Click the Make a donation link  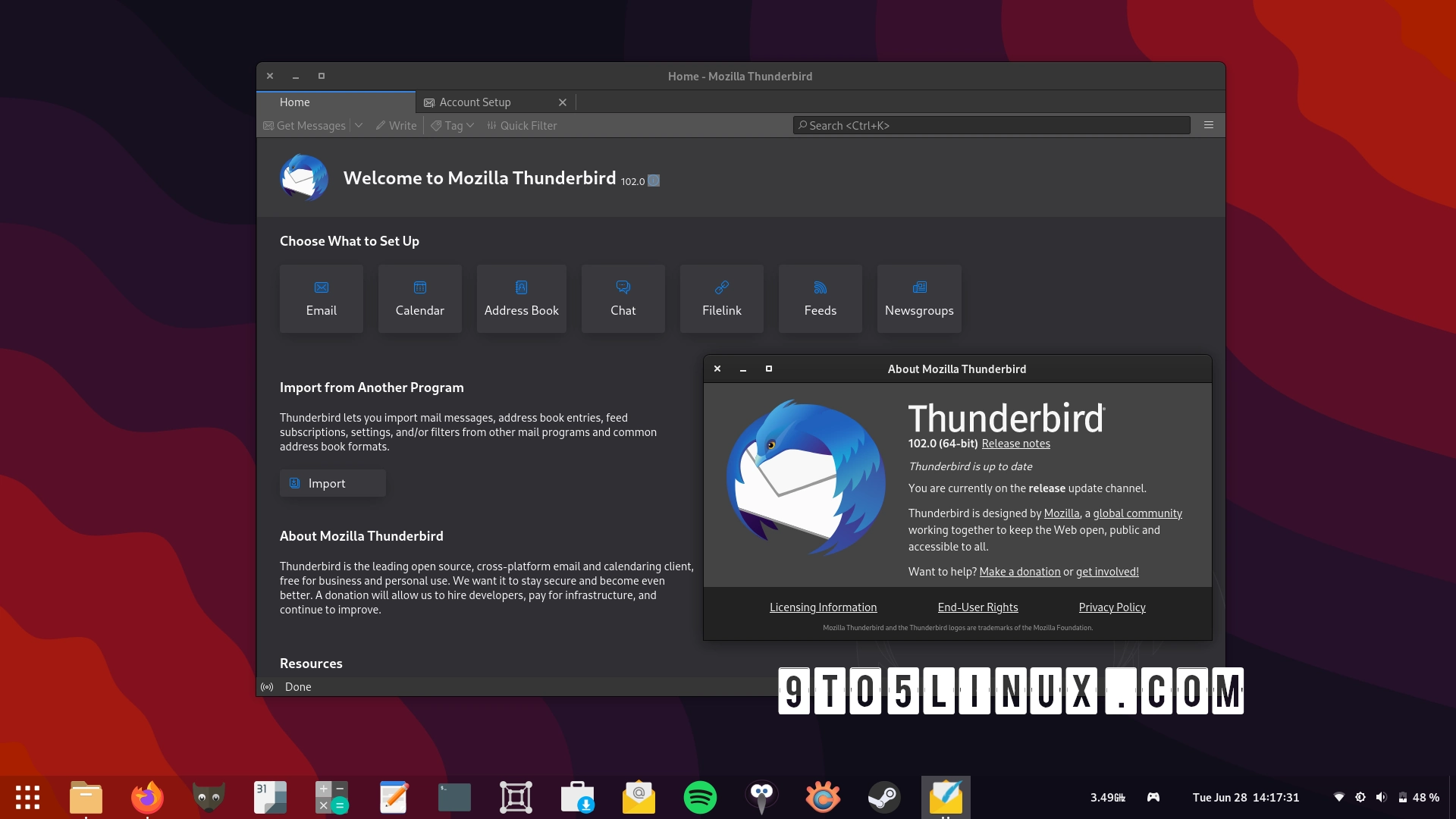pyautogui.click(x=1019, y=571)
